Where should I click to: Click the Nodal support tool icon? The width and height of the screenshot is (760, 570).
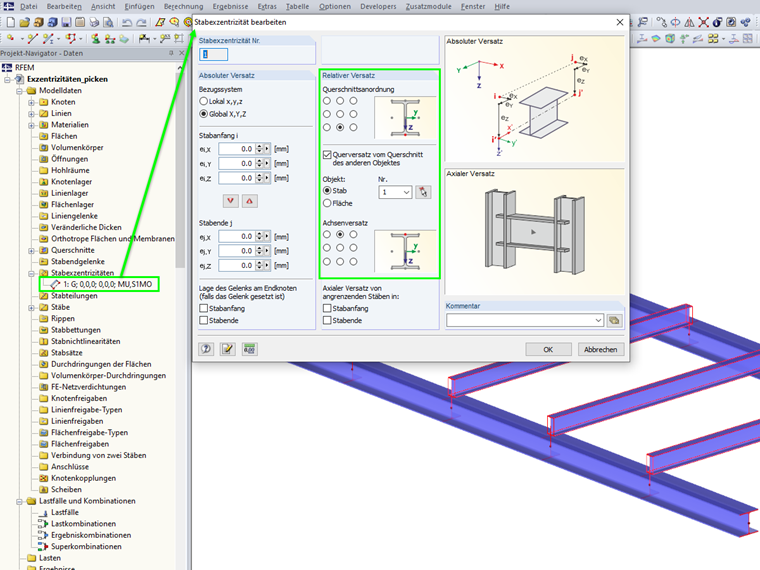click(95, 38)
